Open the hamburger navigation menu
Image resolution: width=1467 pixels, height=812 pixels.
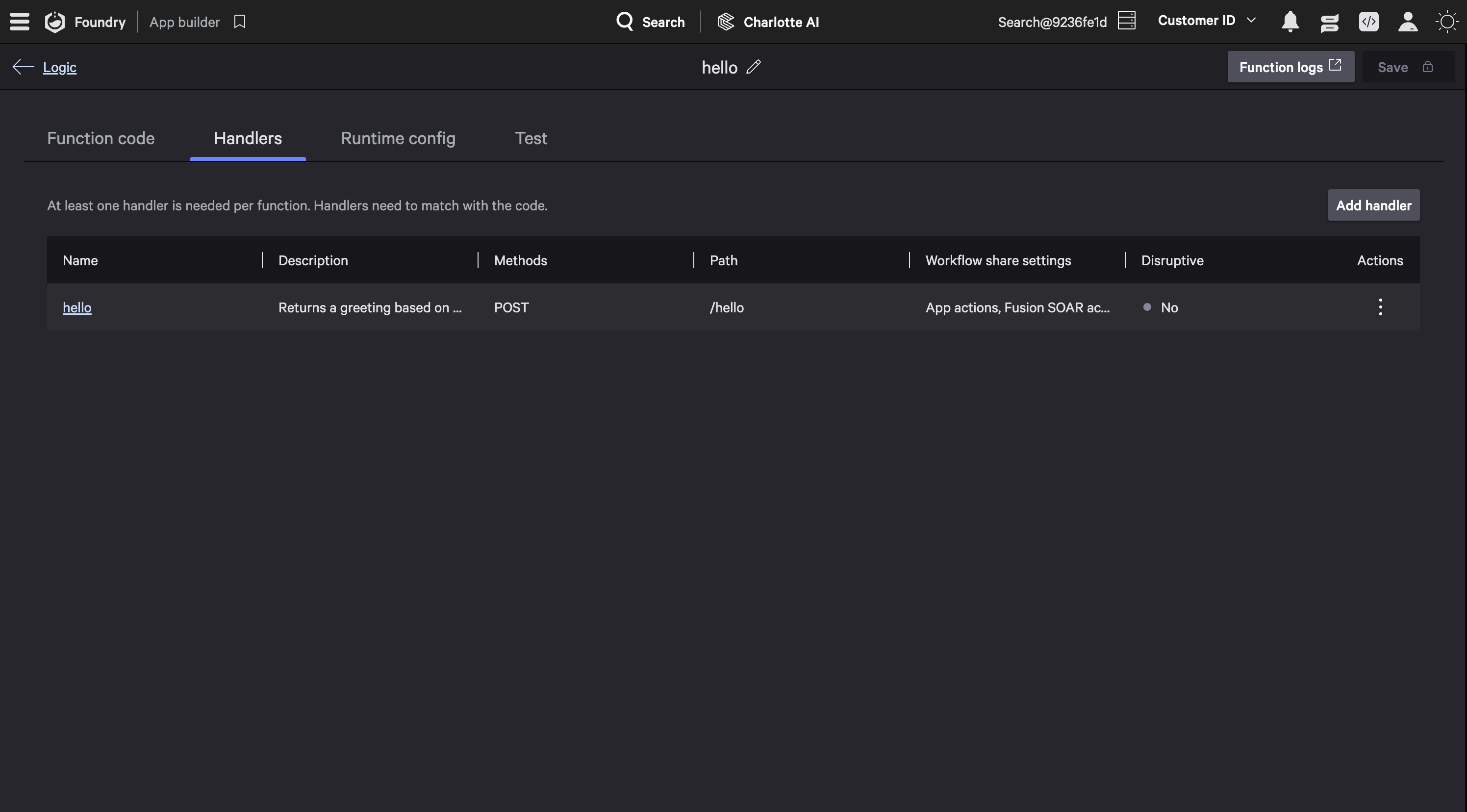coord(19,22)
